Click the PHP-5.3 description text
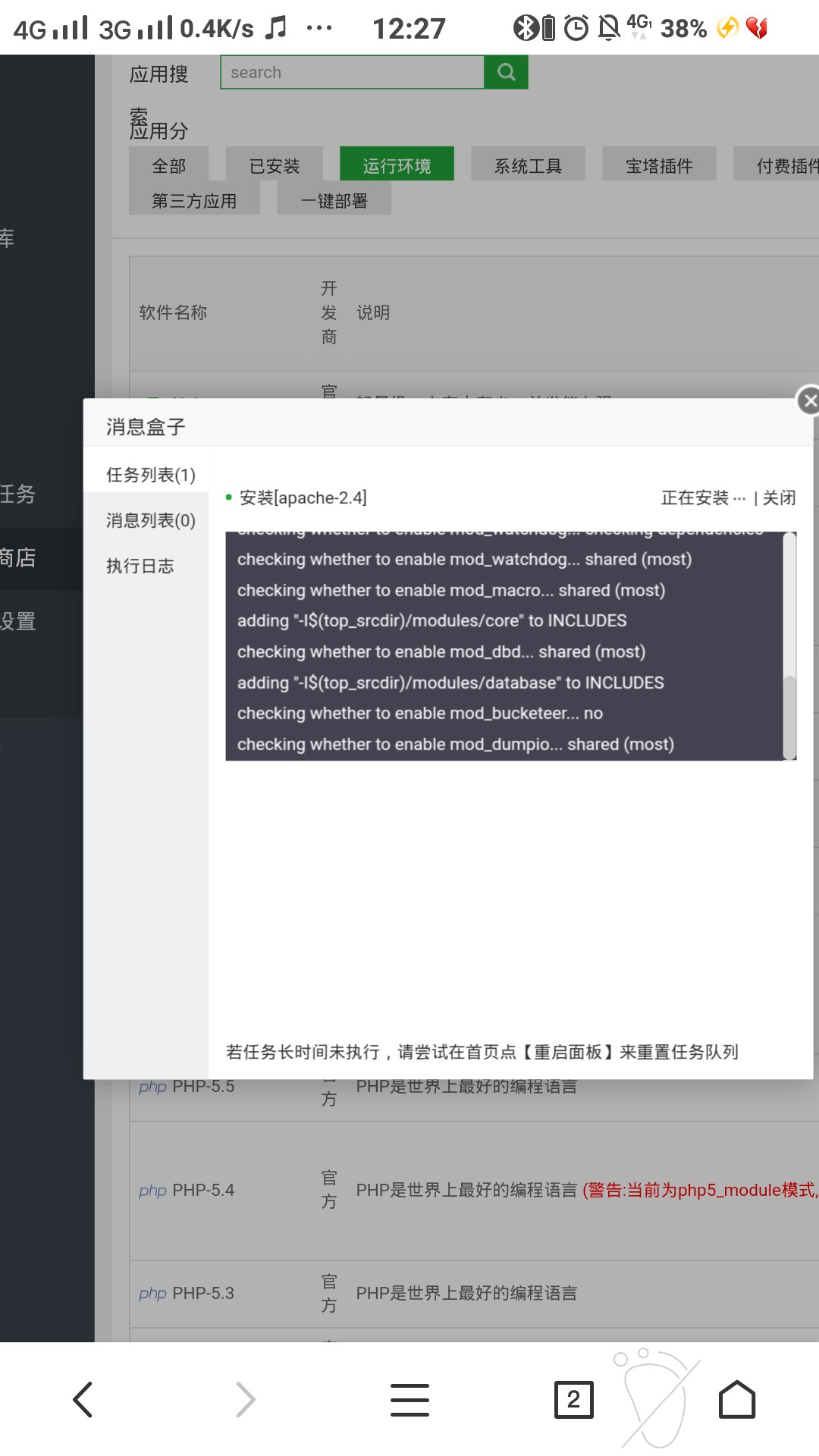 point(467,1293)
